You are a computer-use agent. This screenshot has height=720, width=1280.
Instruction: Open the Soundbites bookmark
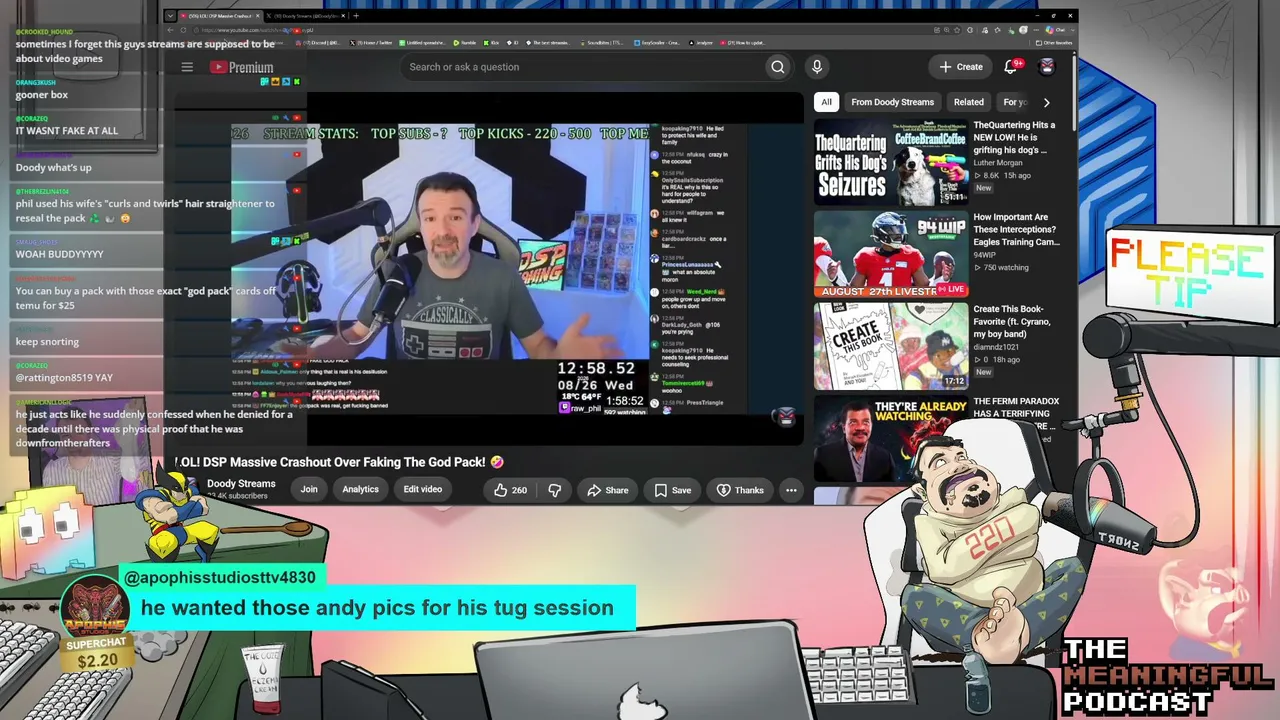(x=601, y=43)
